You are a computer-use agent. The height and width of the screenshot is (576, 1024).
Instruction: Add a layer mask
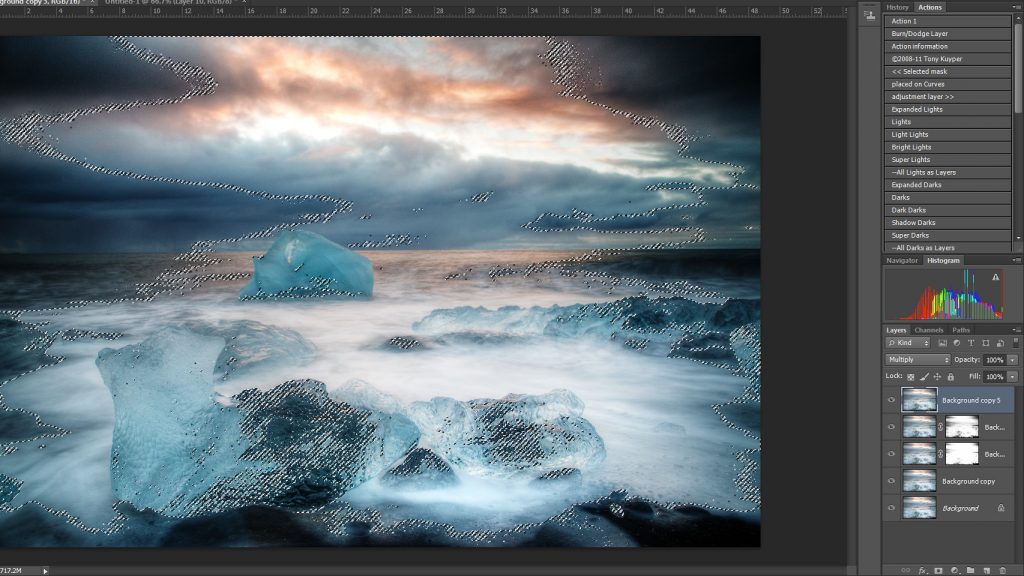click(x=938, y=570)
